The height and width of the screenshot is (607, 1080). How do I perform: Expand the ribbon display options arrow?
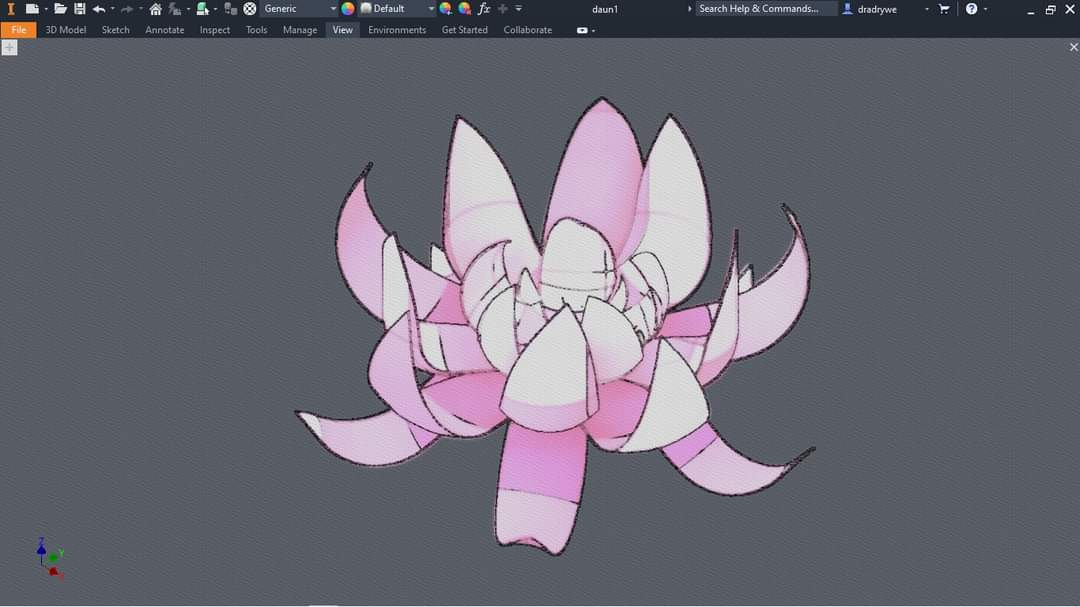(x=594, y=30)
